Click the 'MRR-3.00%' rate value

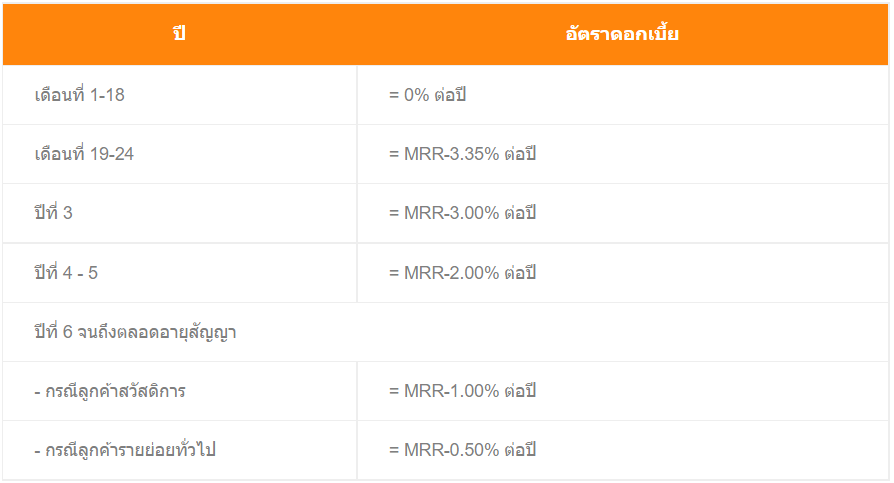point(451,213)
